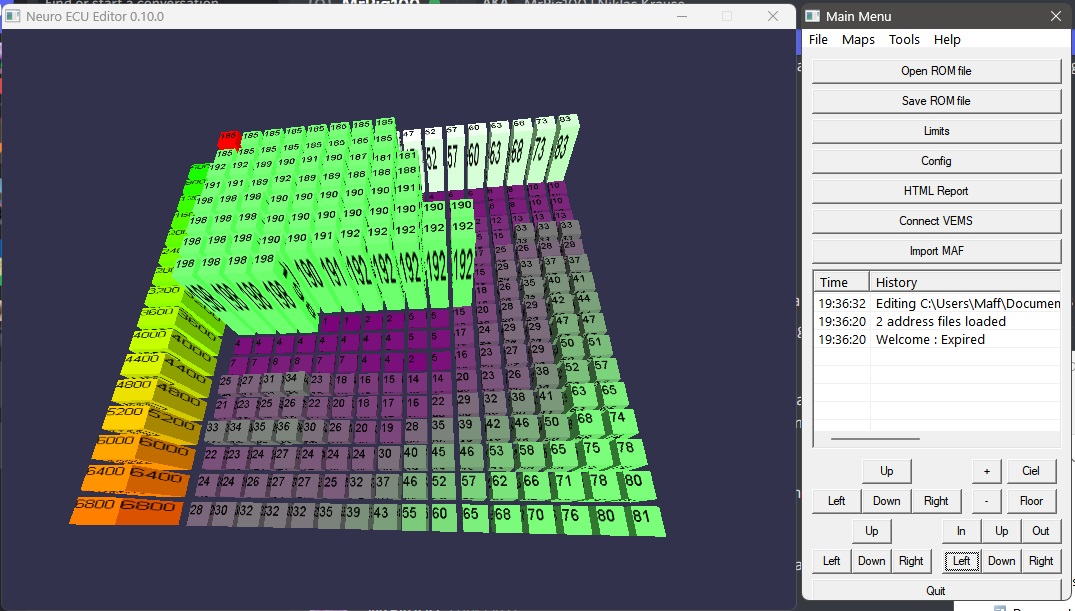The image size is (1075, 611).
Task: Select the red 186 map cell
Action: tap(228, 139)
